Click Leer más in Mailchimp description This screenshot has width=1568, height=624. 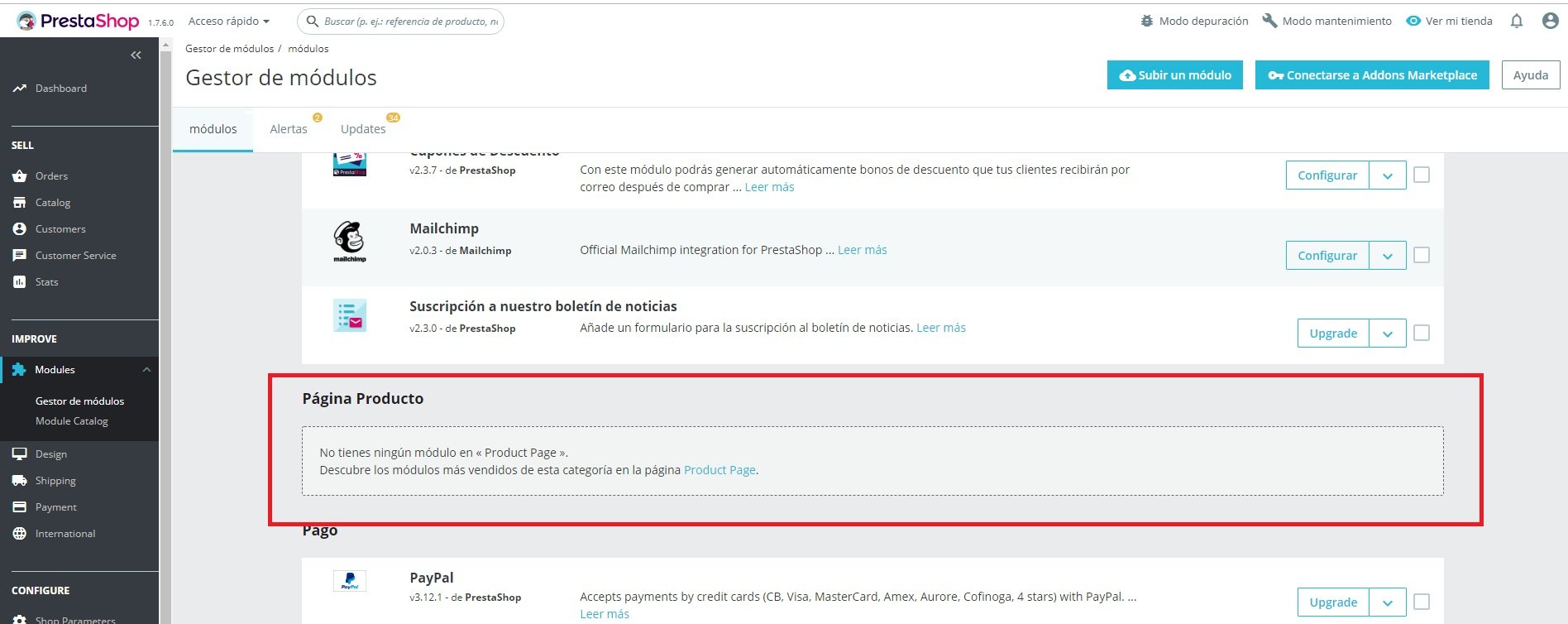(x=862, y=250)
